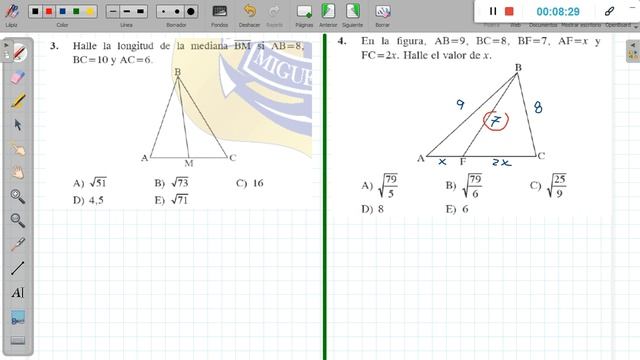
Task: Pick the green pen color
Action: (x=76, y=11)
